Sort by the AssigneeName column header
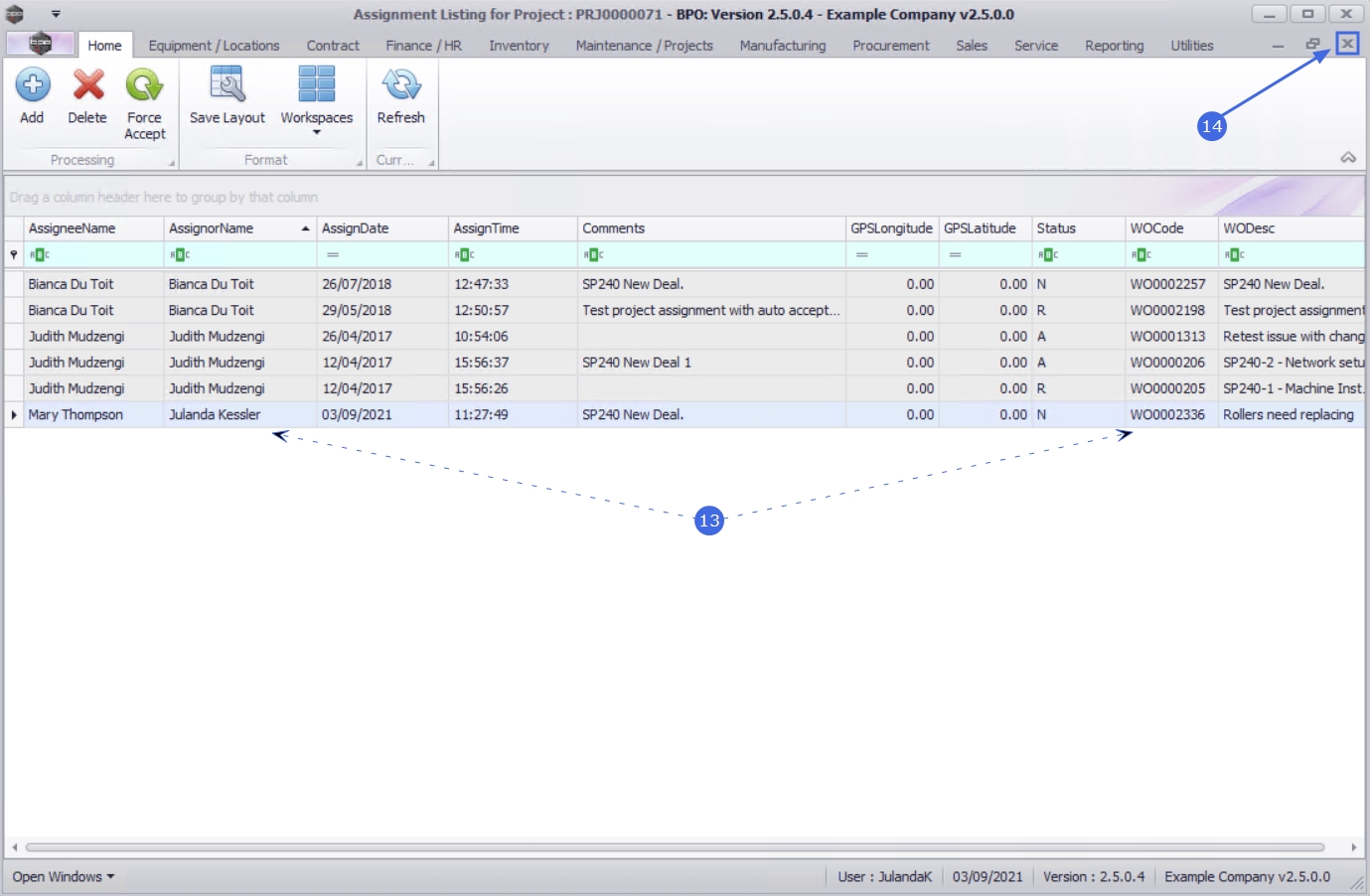This screenshot has height=896, width=1370. tap(94, 228)
